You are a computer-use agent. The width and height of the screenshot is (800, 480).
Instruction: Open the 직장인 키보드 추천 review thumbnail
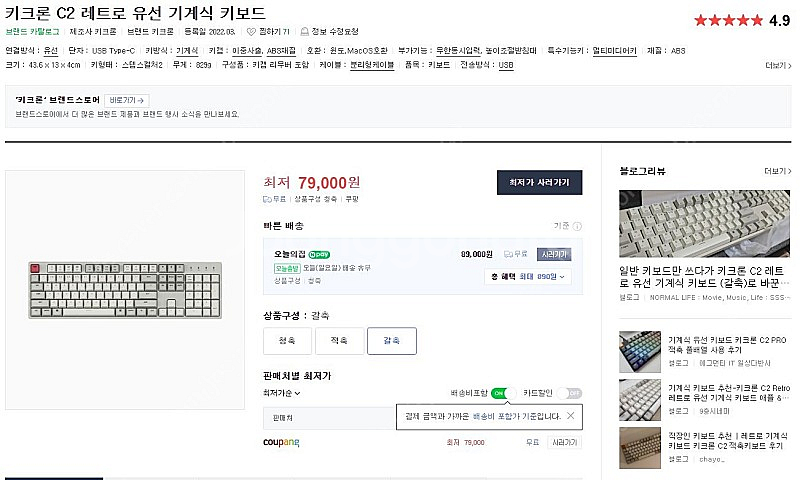coord(640,448)
